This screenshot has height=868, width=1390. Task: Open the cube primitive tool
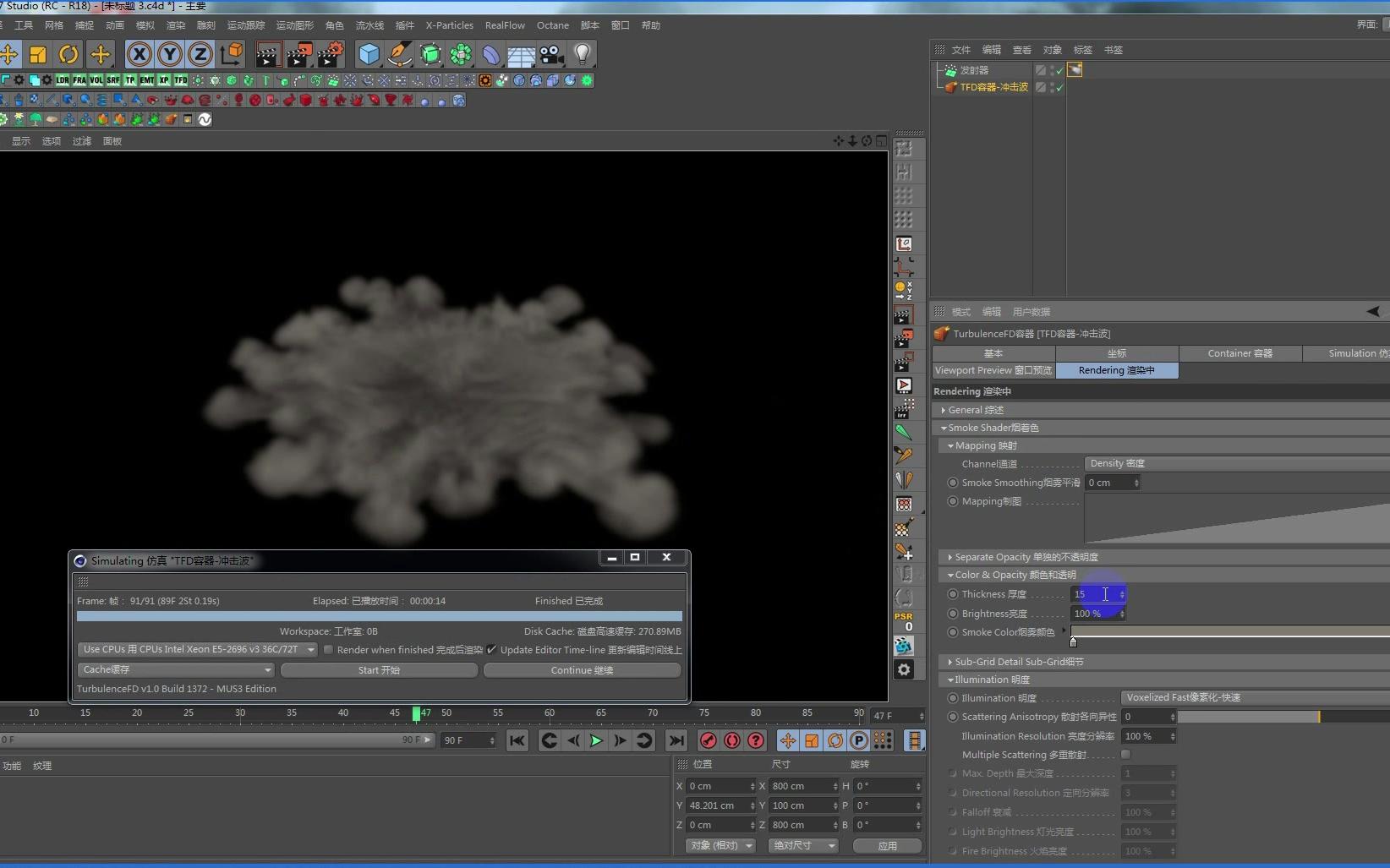369,54
